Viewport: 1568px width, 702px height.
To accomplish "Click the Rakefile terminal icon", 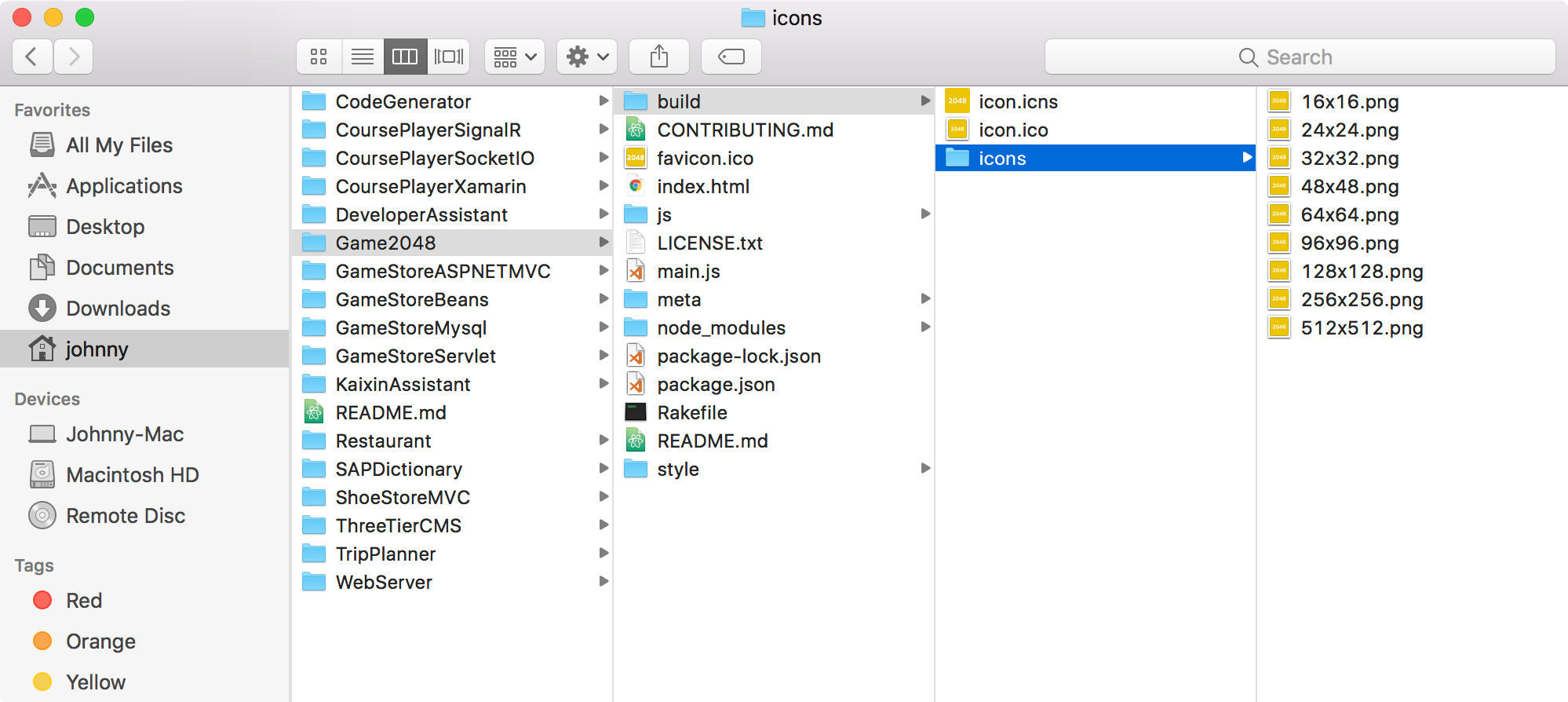I will click(636, 412).
